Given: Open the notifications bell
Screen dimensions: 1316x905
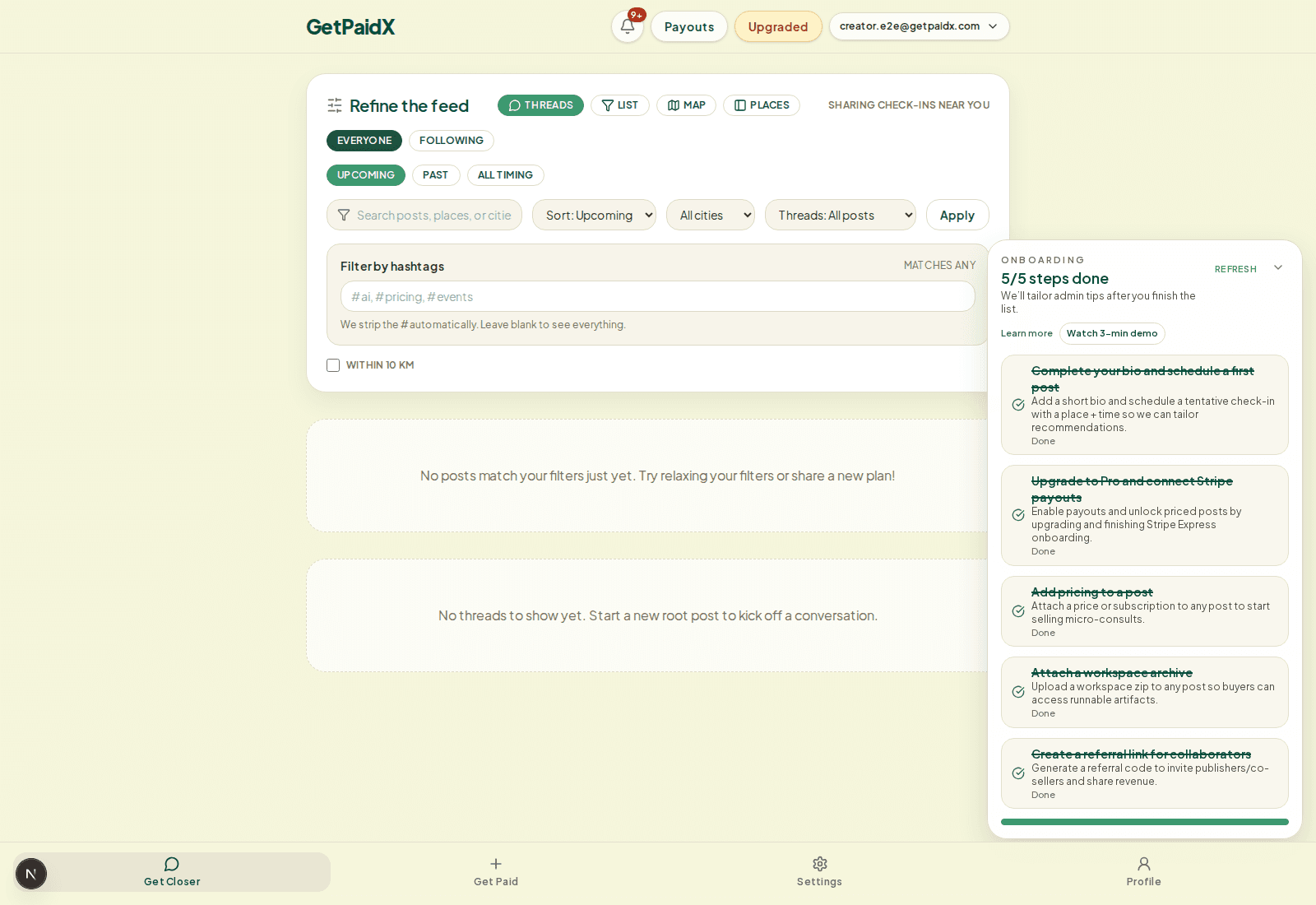Looking at the screenshot, I should pos(627,26).
